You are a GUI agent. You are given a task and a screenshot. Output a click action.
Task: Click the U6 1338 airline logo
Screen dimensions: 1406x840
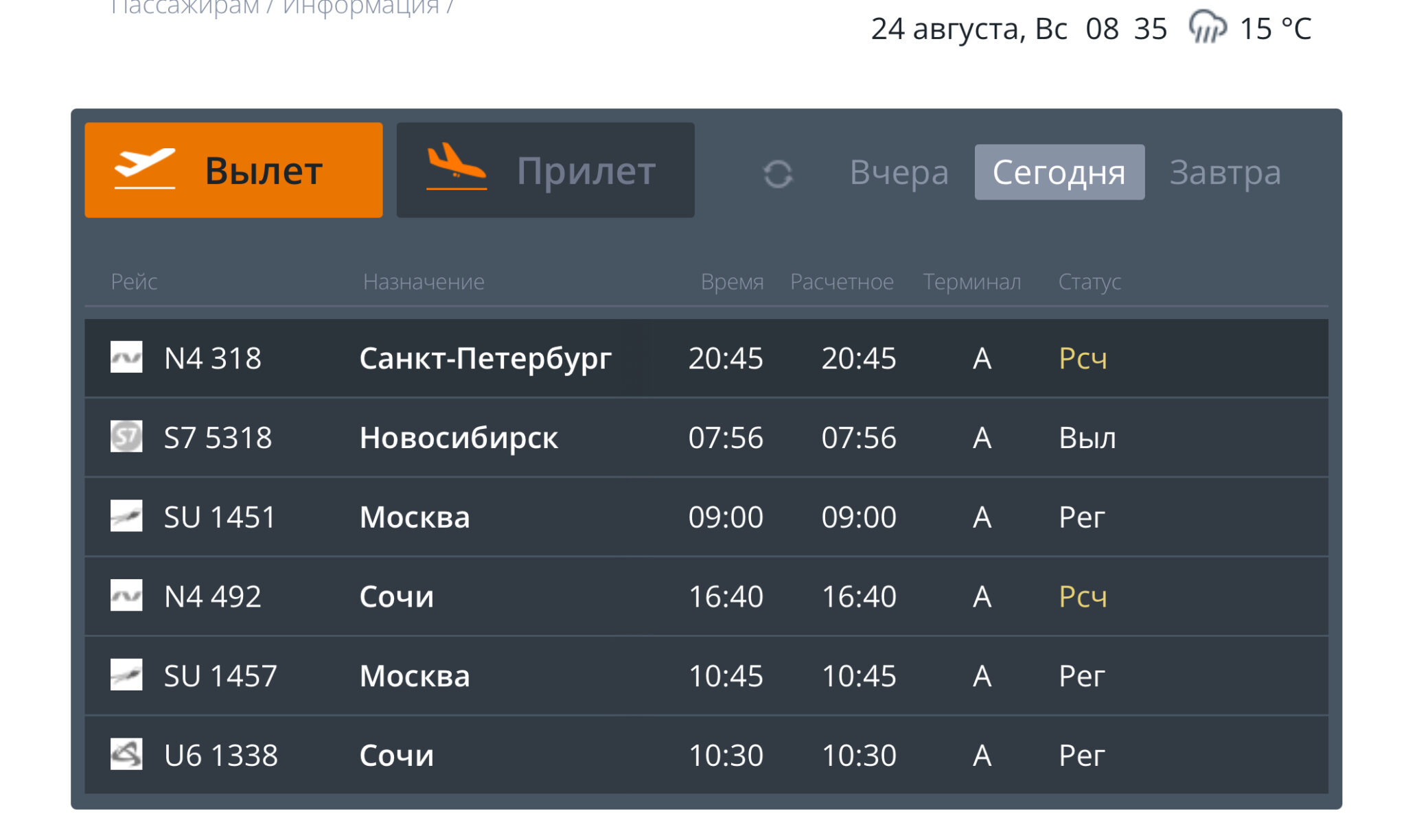126,754
